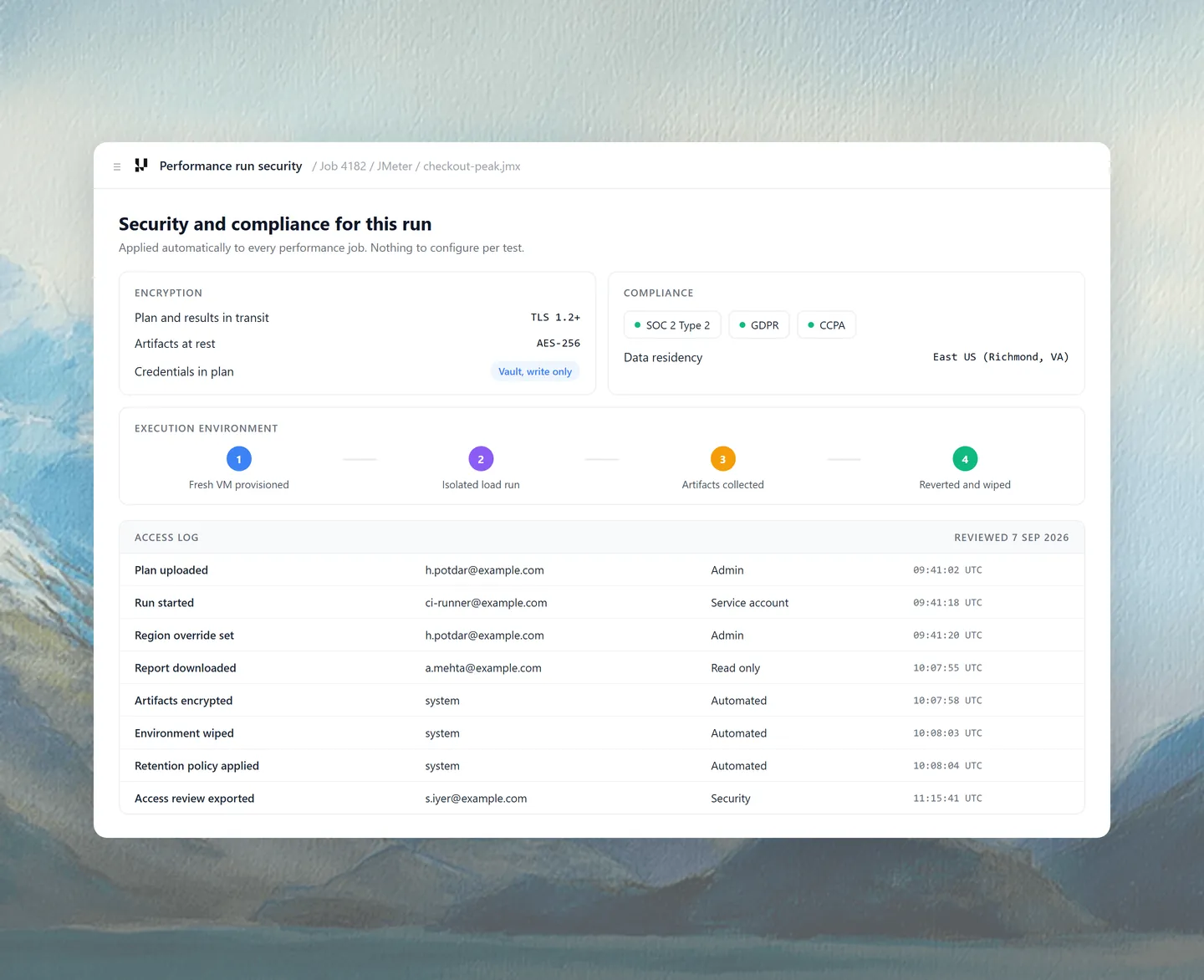Screen dimensions: 1204x980
Task: Click the 11:15:41 UTC timestamp
Action: tap(947, 799)
